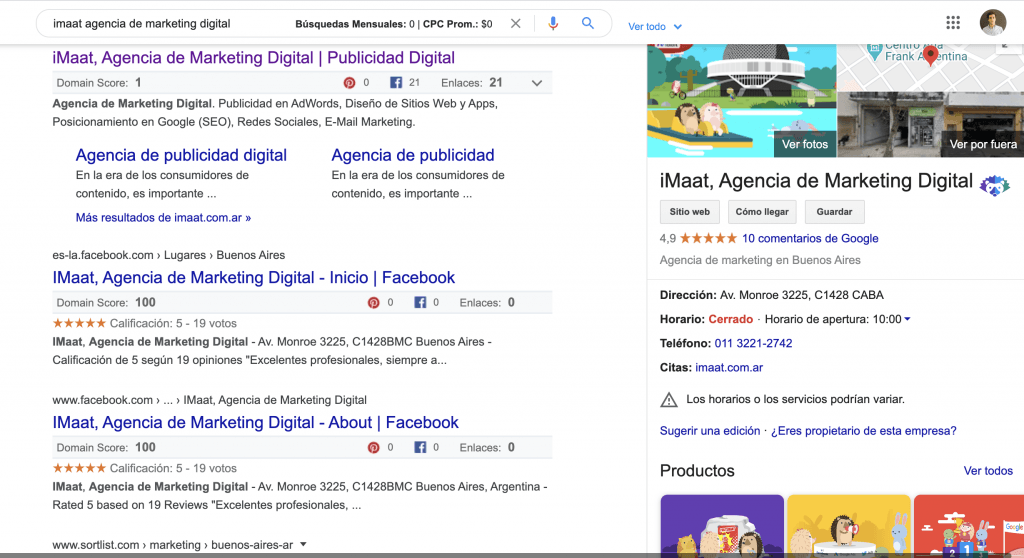
Task: Click the 'Sitio web' button
Action: (x=690, y=212)
